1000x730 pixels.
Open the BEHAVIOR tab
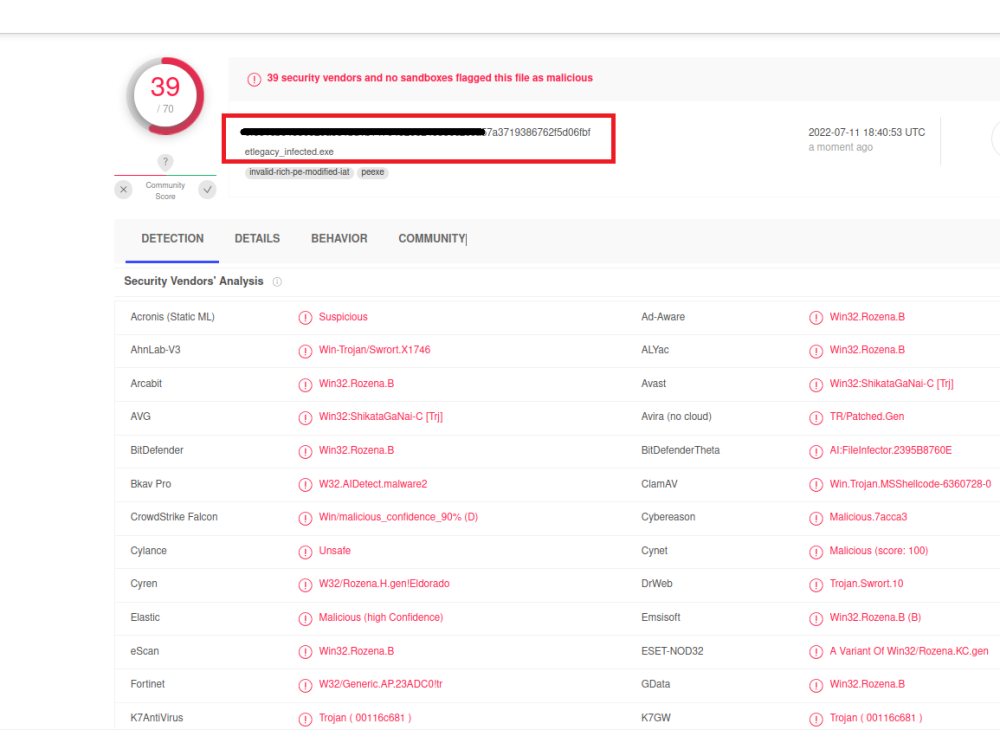click(339, 238)
